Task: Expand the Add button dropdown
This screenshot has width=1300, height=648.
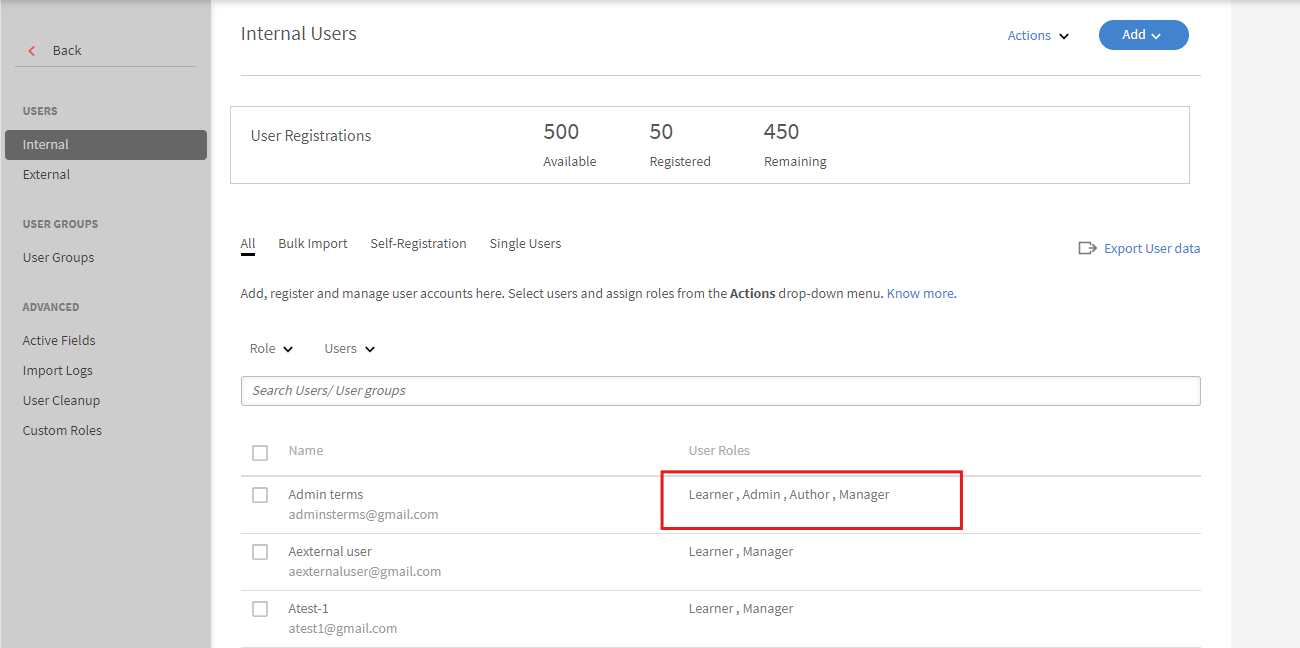Action: 1143,35
